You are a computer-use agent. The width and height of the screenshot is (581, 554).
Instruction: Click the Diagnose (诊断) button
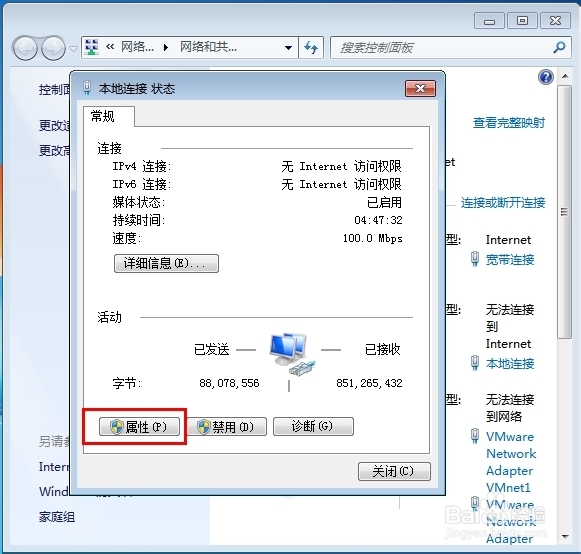[313, 427]
